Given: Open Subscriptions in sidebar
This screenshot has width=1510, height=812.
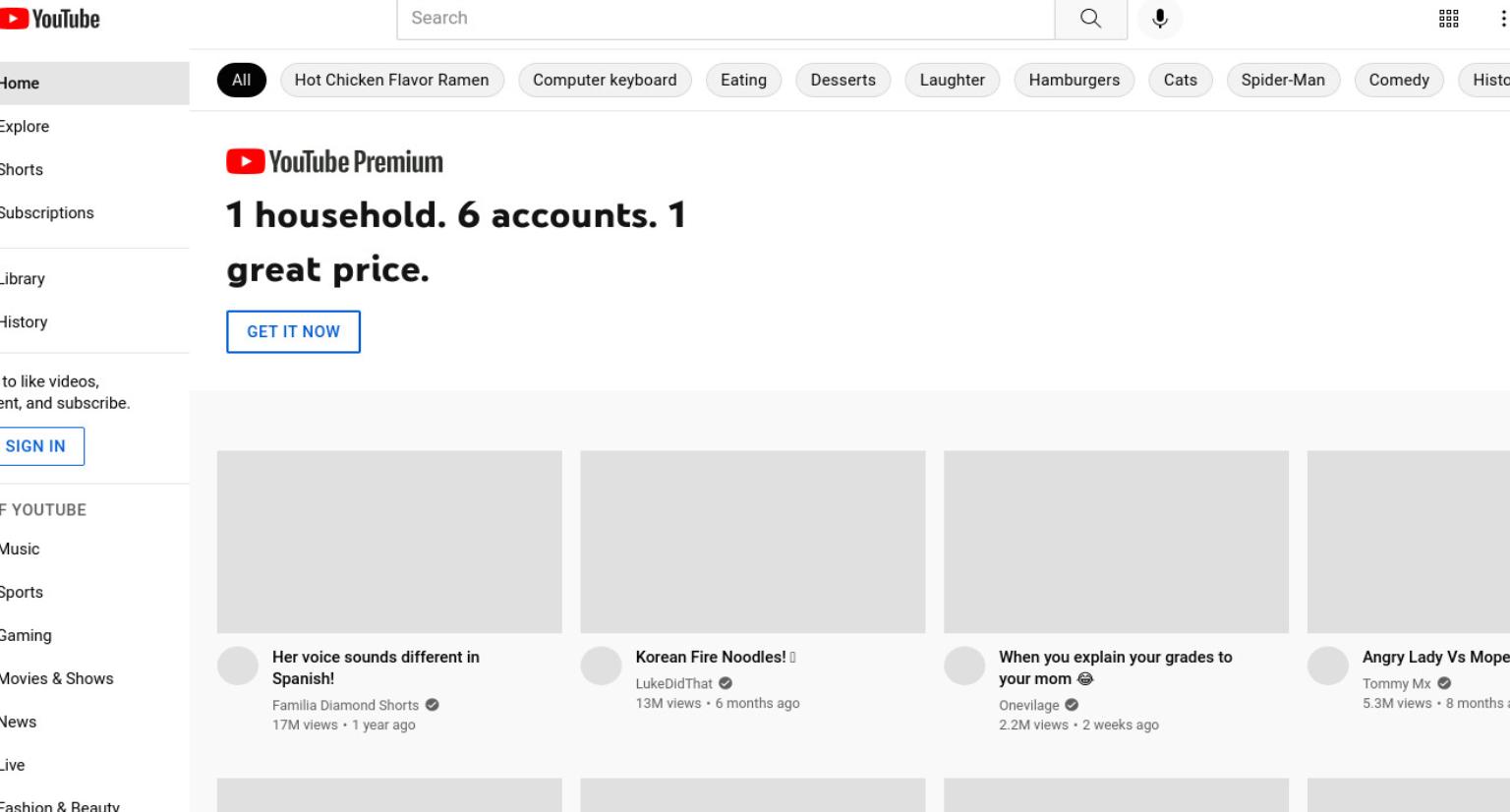Looking at the screenshot, I should pyautogui.click(x=94, y=213).
